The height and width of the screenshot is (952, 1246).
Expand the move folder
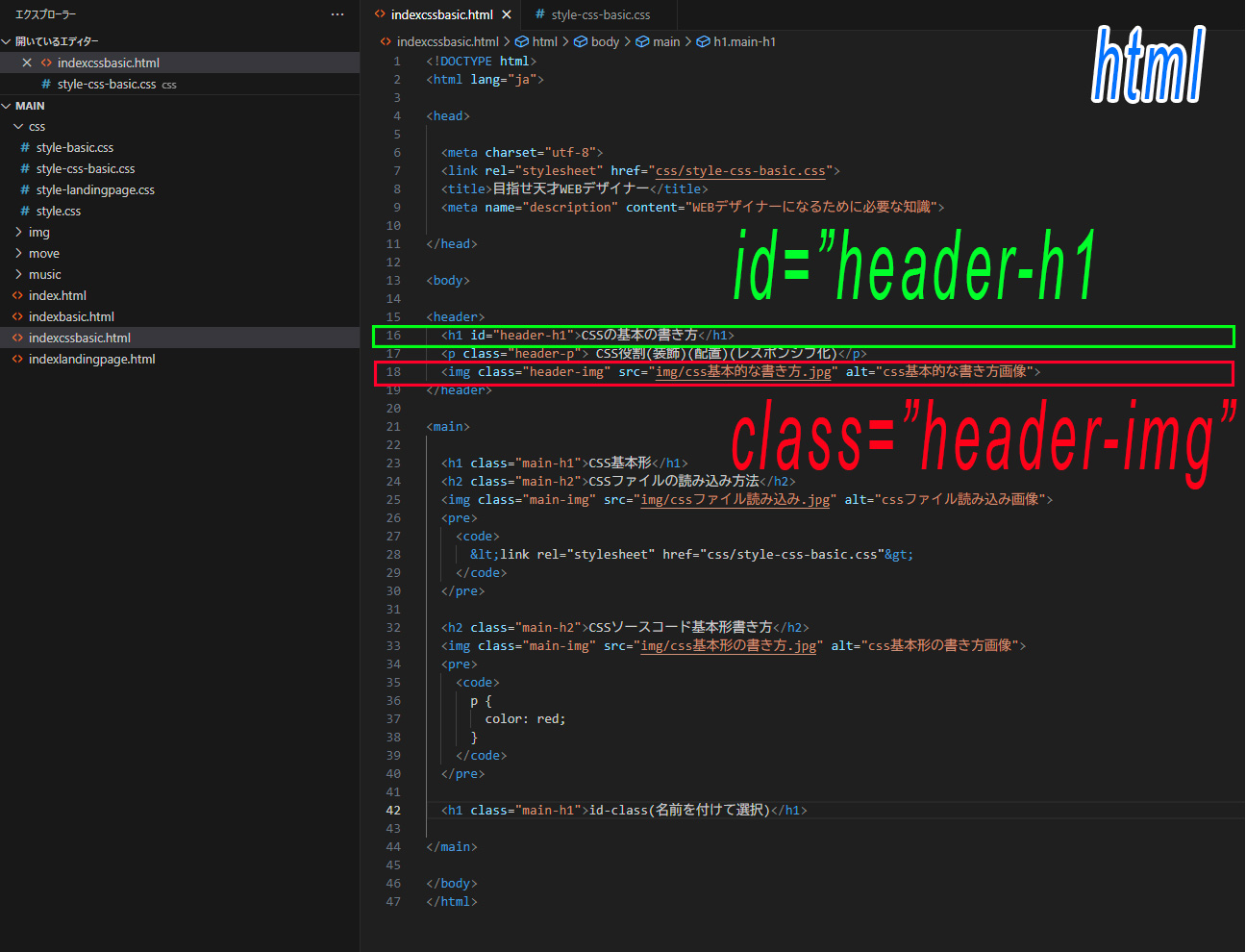(x=18, y=253)
